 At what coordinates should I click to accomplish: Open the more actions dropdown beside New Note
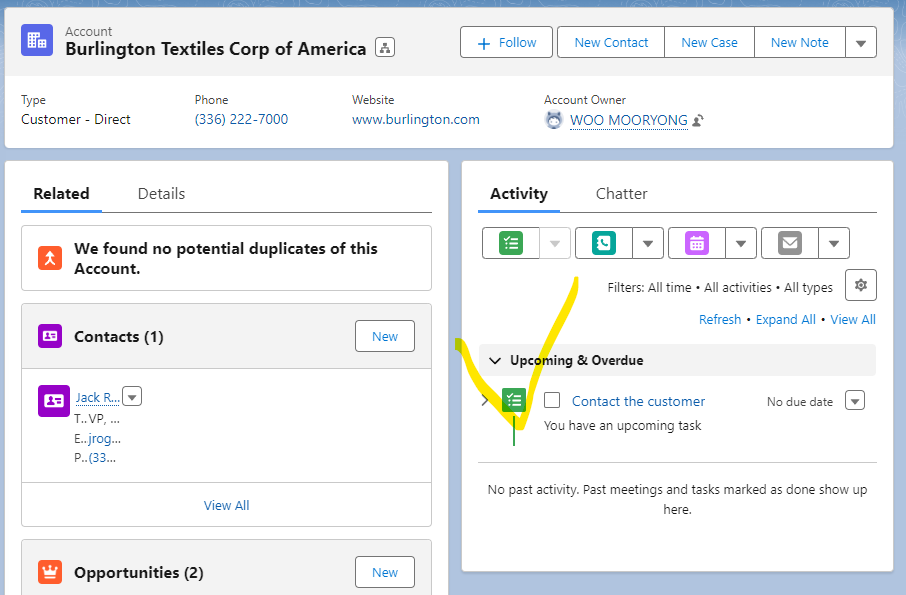click(861, 43)
